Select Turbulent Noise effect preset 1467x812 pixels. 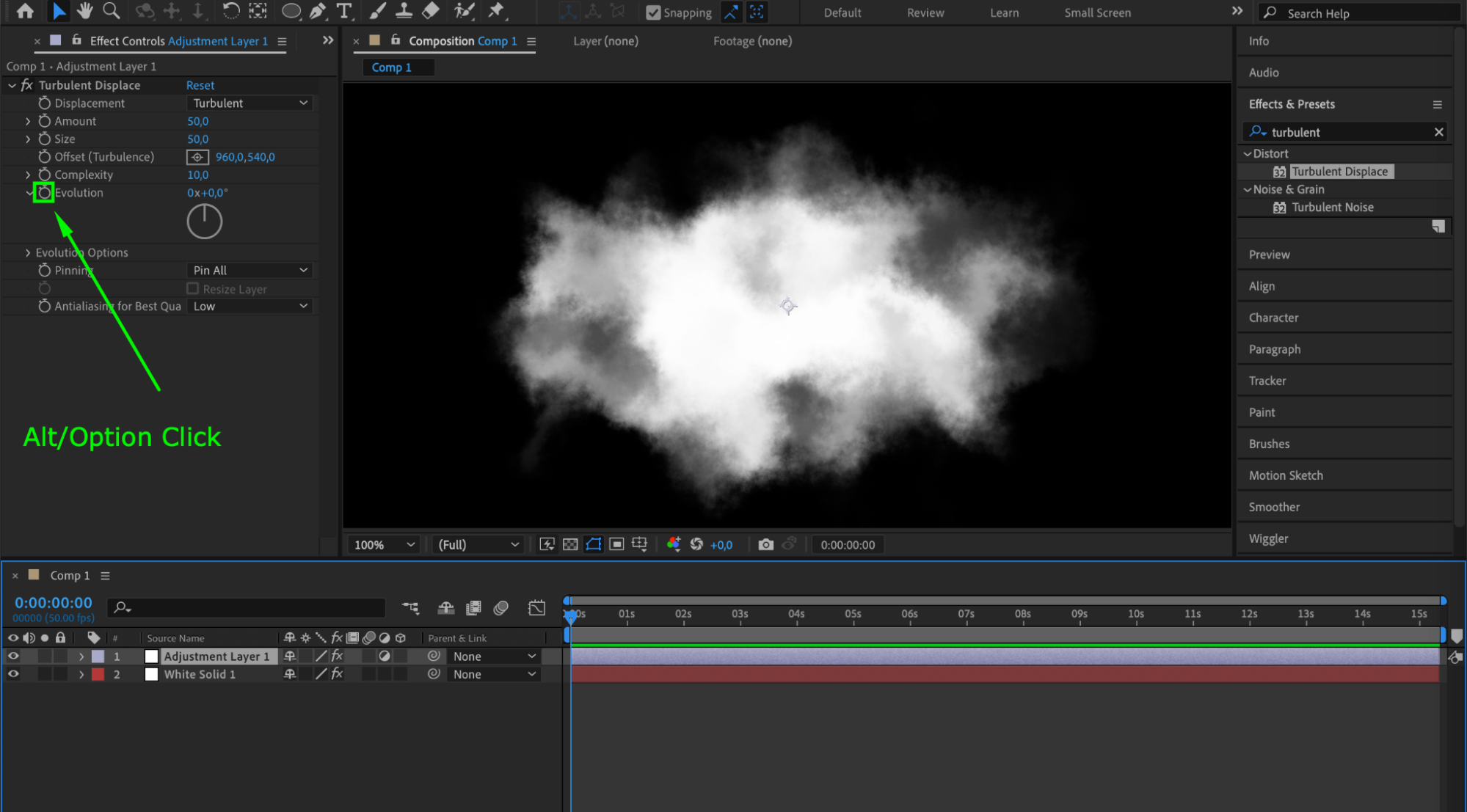click(1332, 208)
